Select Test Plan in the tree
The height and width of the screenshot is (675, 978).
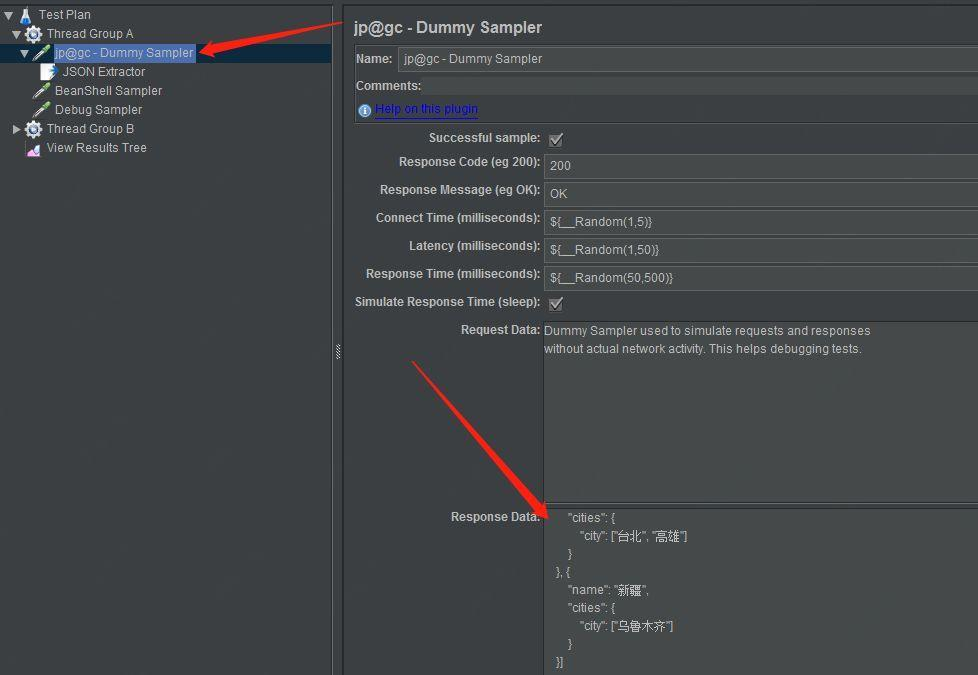point(64,14)
